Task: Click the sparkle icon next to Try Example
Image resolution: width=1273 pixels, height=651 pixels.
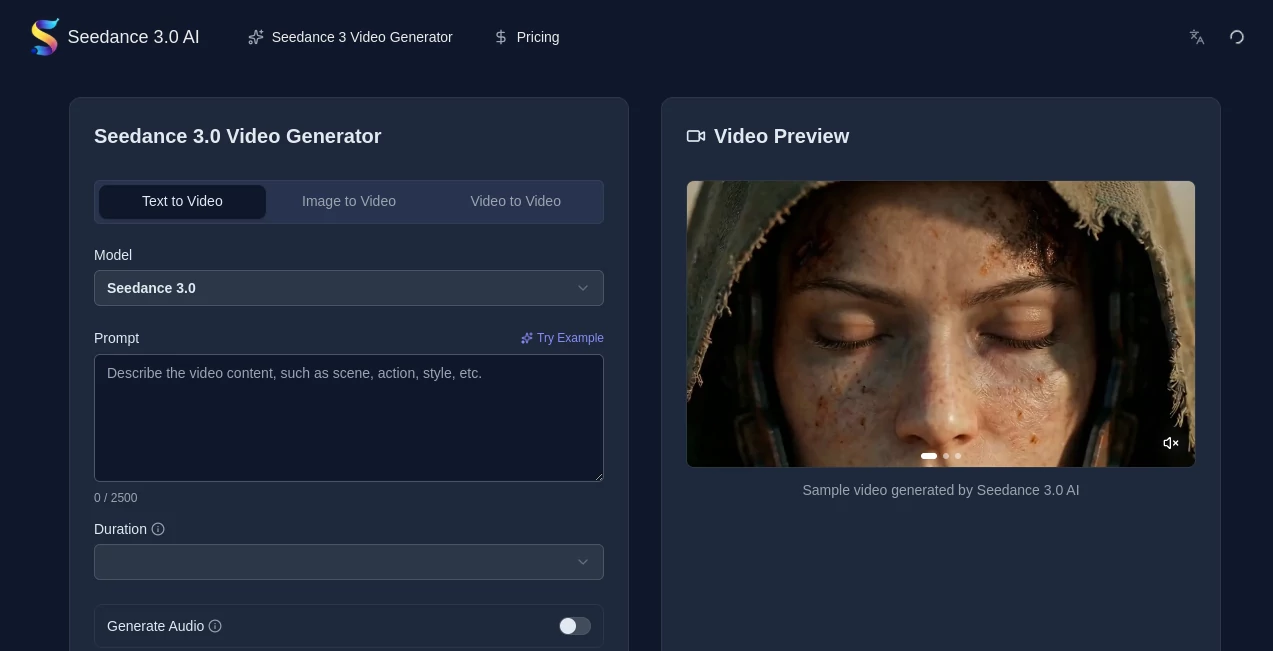Action: pos(527,338)
